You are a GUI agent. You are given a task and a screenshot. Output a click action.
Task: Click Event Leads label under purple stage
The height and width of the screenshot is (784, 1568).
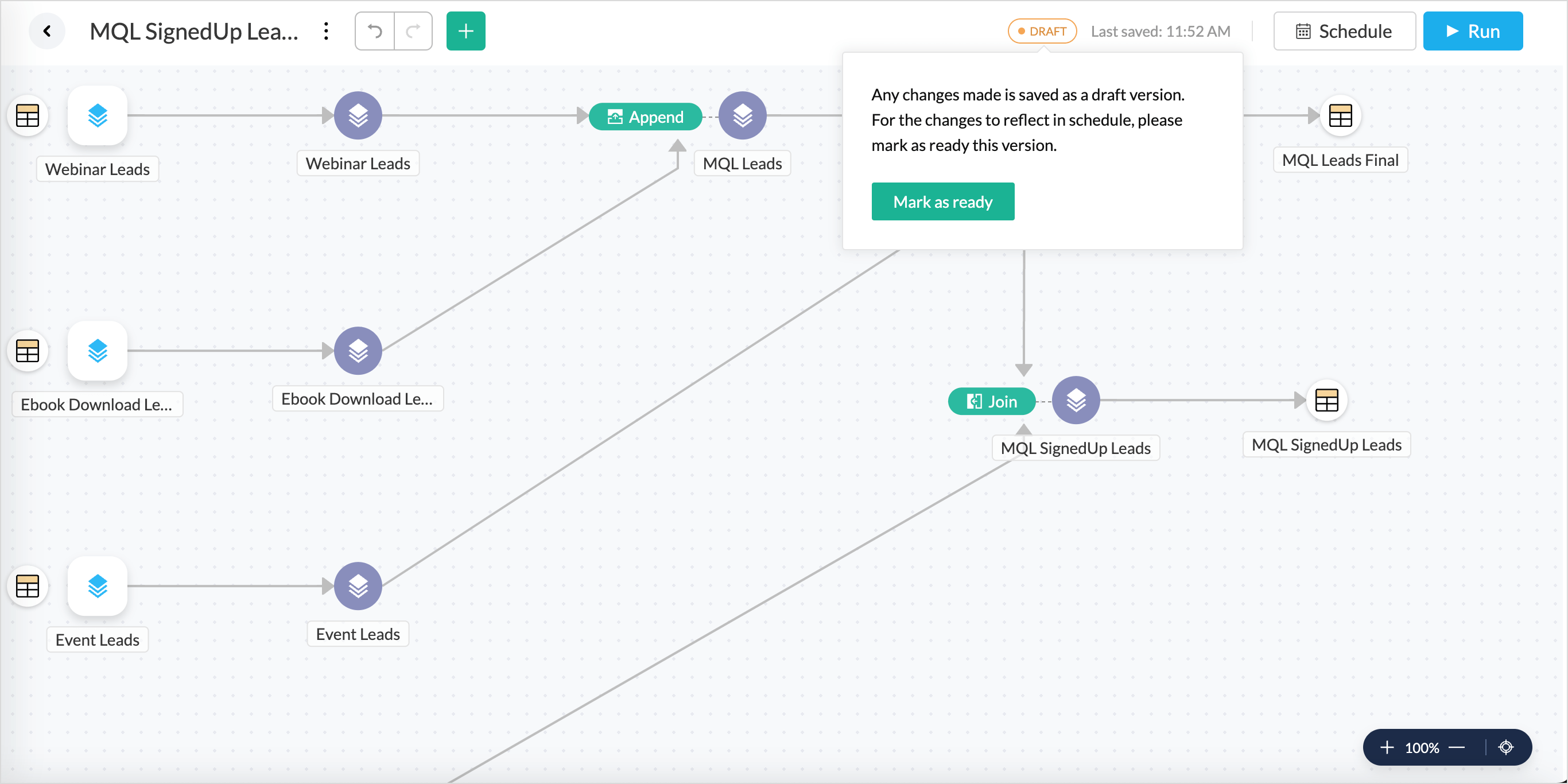click(x=358, y=634)
